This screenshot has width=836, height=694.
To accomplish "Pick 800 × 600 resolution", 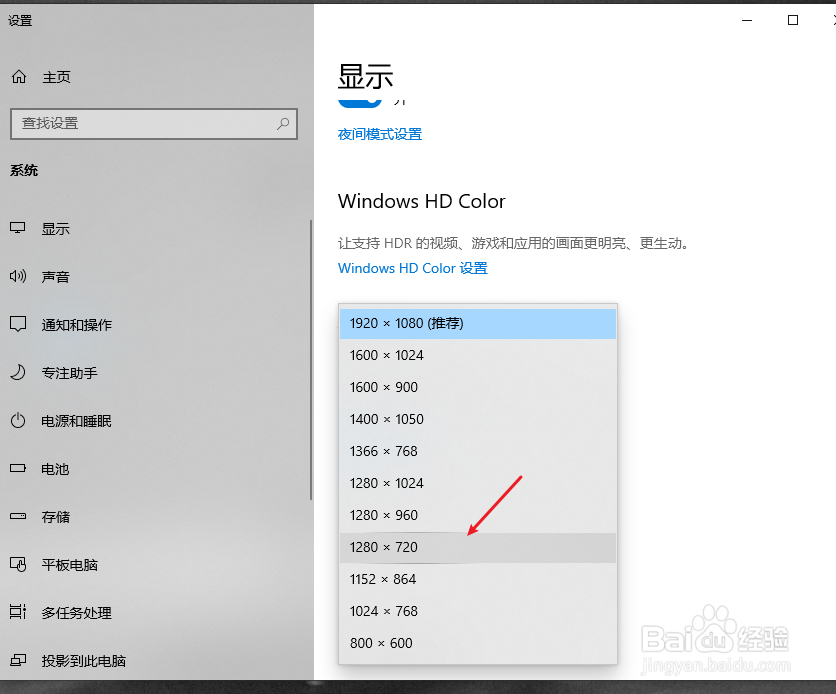I will click(478, 643).
